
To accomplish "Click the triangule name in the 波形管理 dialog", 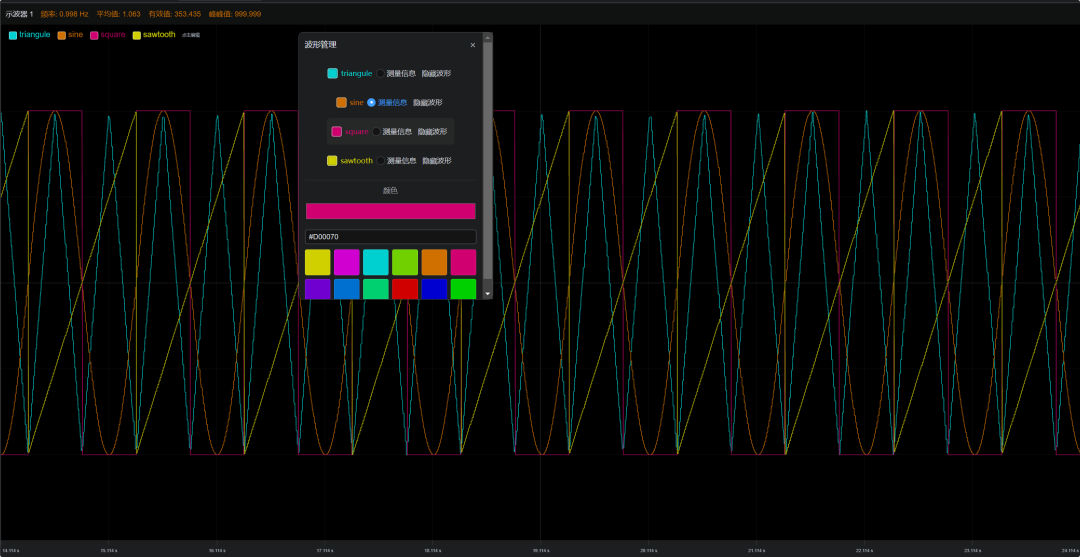I will pos(357,74).
